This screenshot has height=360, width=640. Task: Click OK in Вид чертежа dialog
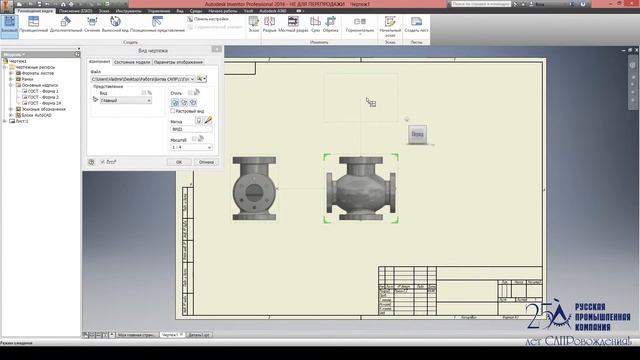(179, 162)
